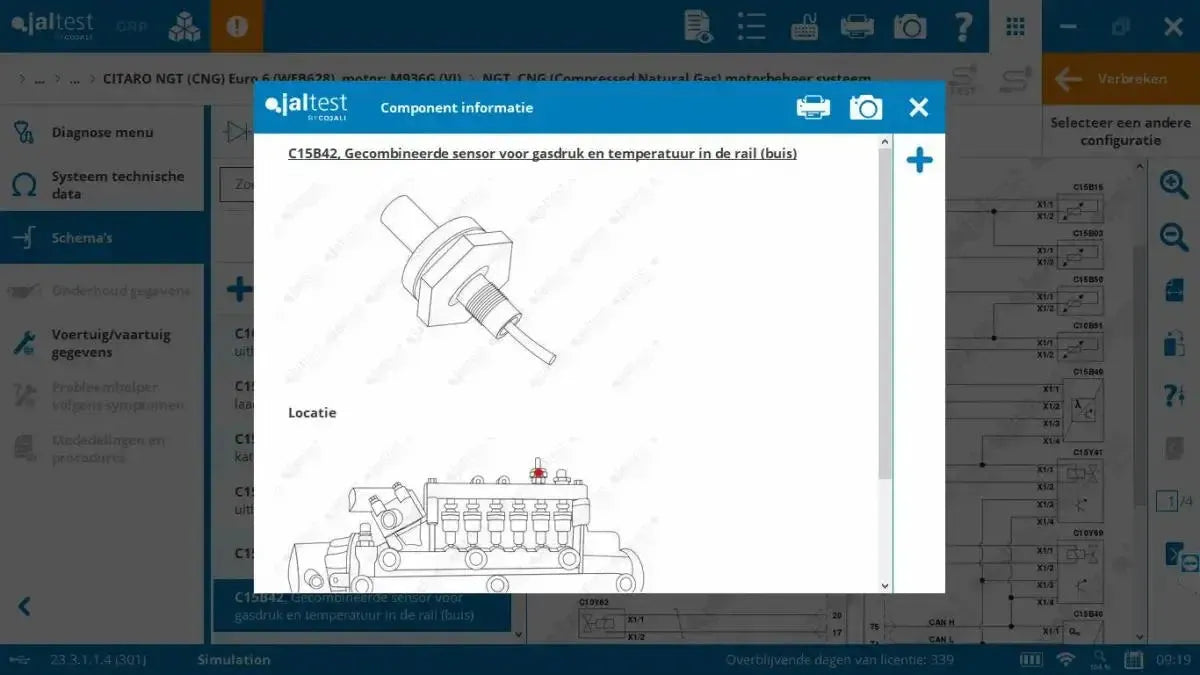Click the list icon in top toolbar
Viewport: 1200px width, 675px height.
[x=750, y=26]
